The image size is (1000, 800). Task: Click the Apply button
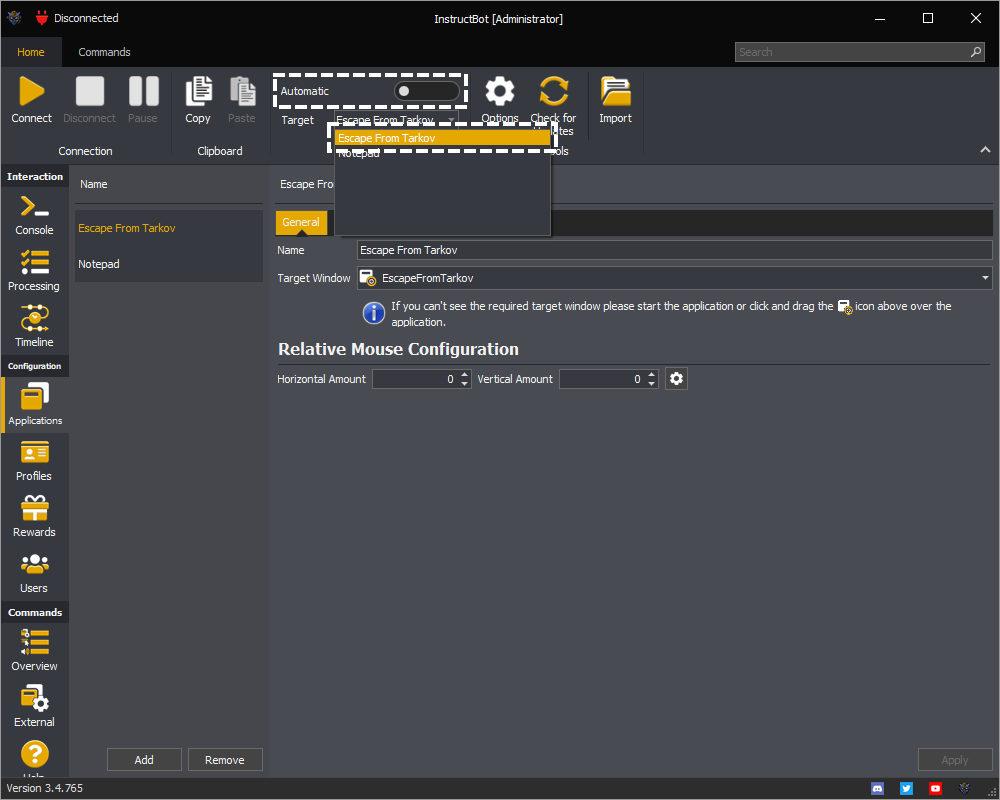pos(955,760)
